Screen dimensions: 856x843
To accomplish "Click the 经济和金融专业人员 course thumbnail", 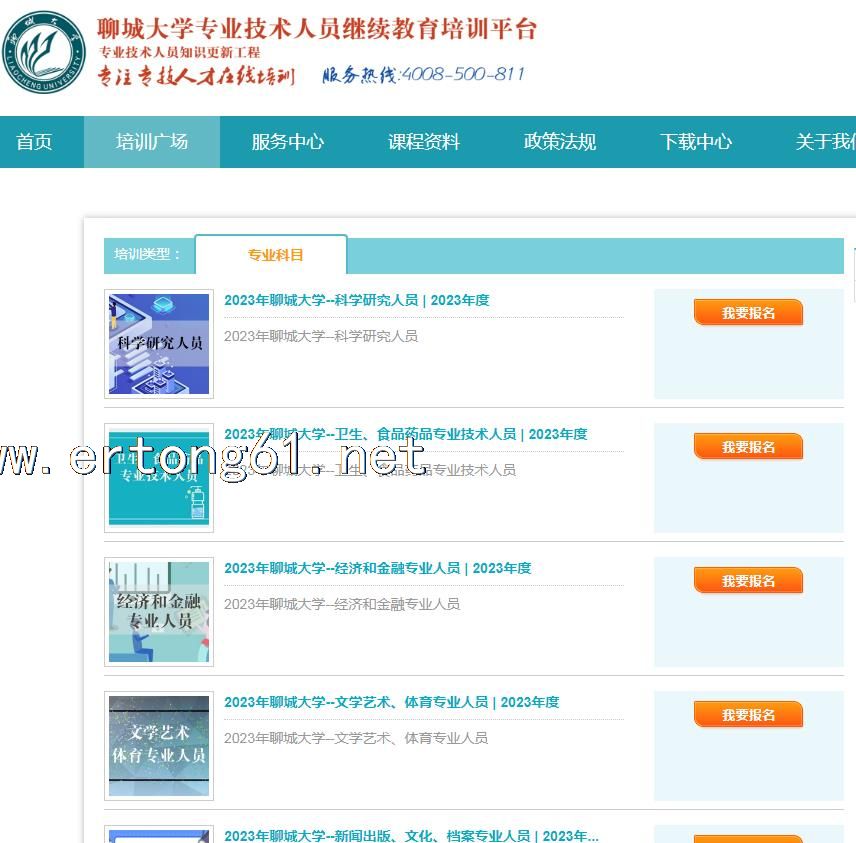I will tap(159, 612).
